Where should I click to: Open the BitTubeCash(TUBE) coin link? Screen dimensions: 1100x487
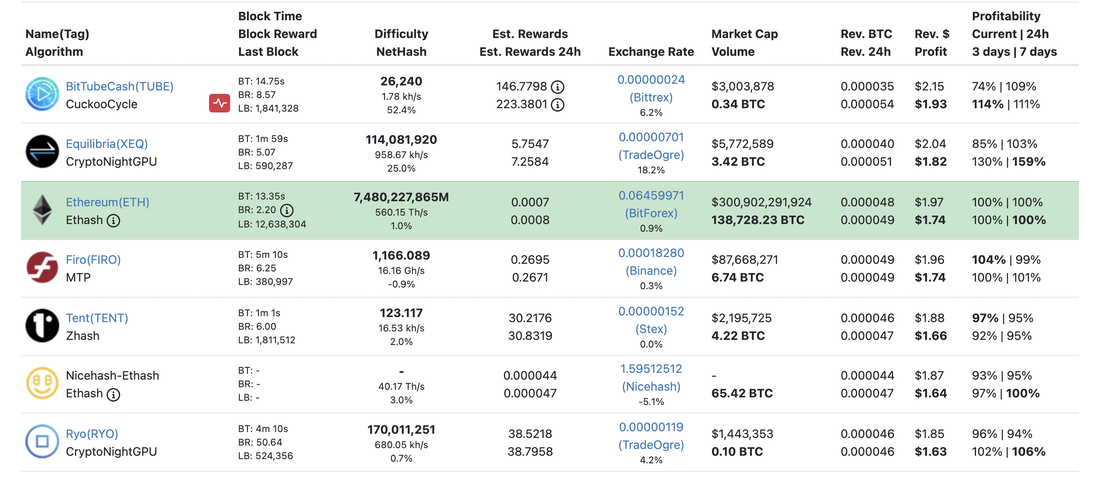(119, 86)
